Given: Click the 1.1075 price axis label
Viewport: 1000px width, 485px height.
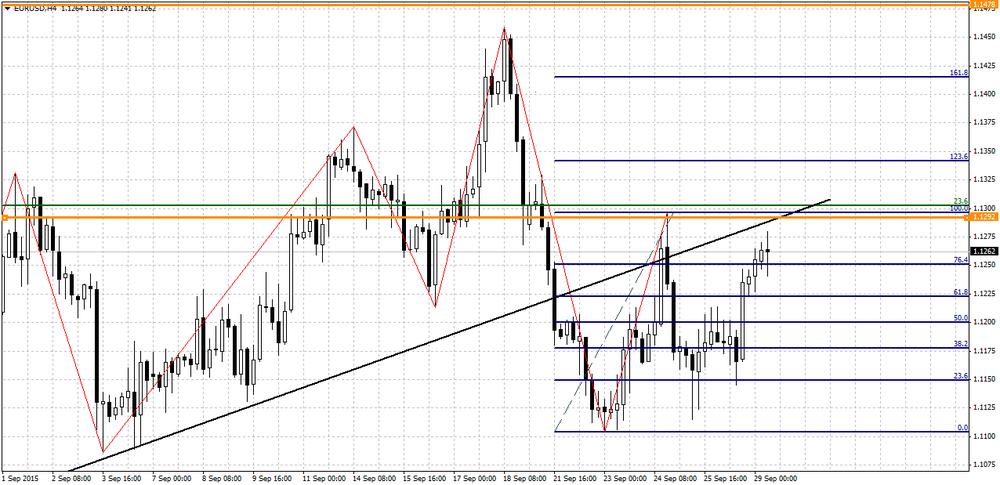Looking at the screenshot, I should 983,465.
